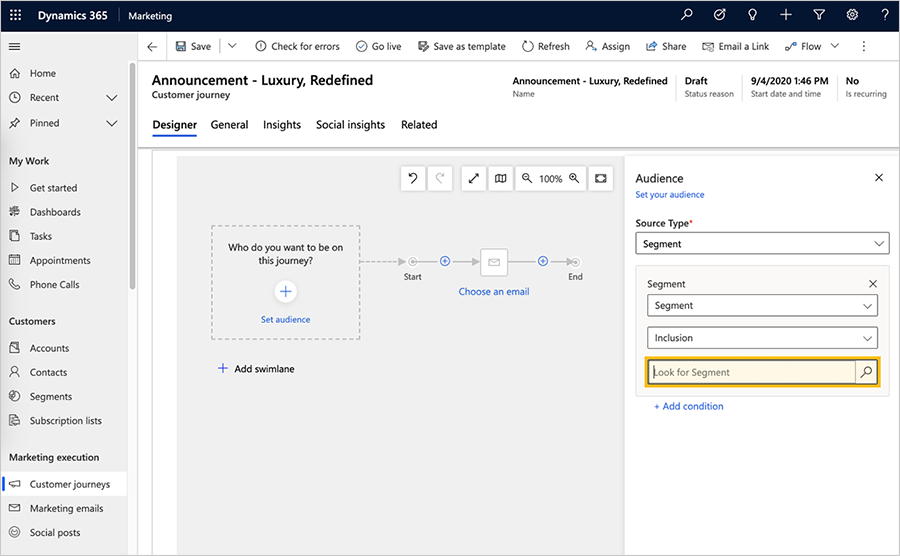This screenshot has height=556, width=900.
Task: Open Customer journeys in sidebar
Action: (x=70, y=484)
